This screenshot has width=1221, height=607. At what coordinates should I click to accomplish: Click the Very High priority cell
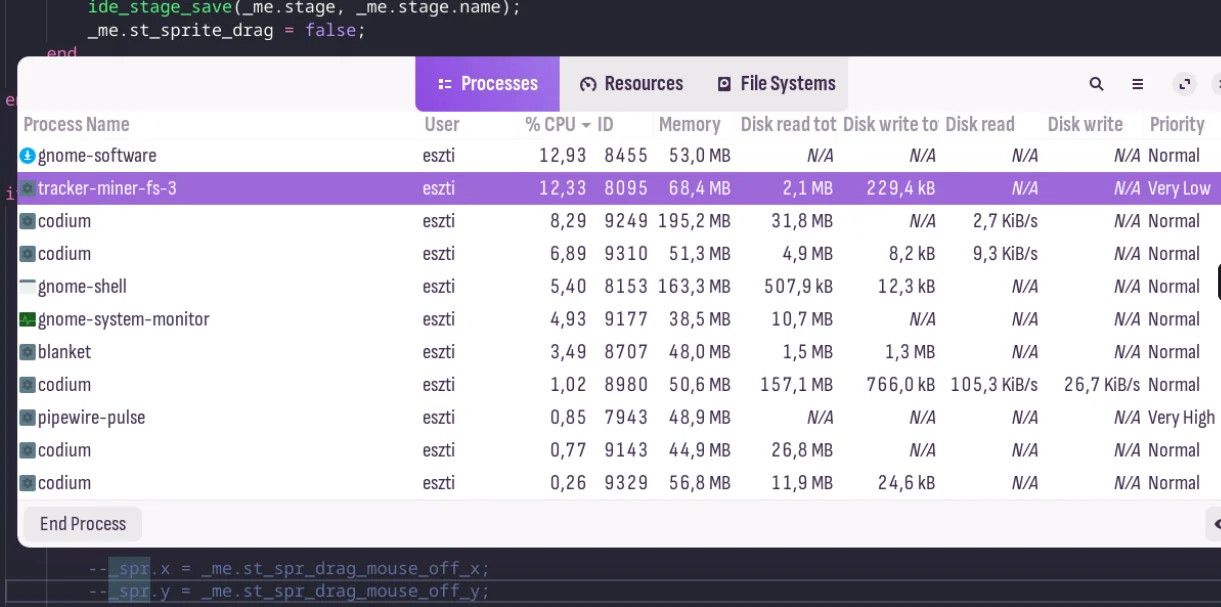click(1181, 418)
